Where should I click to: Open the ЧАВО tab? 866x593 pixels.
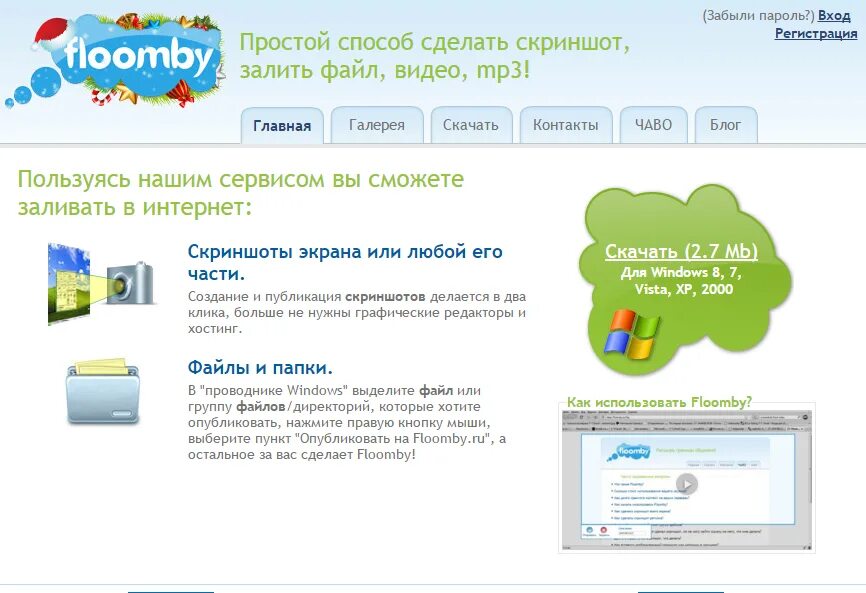(653, 125)
